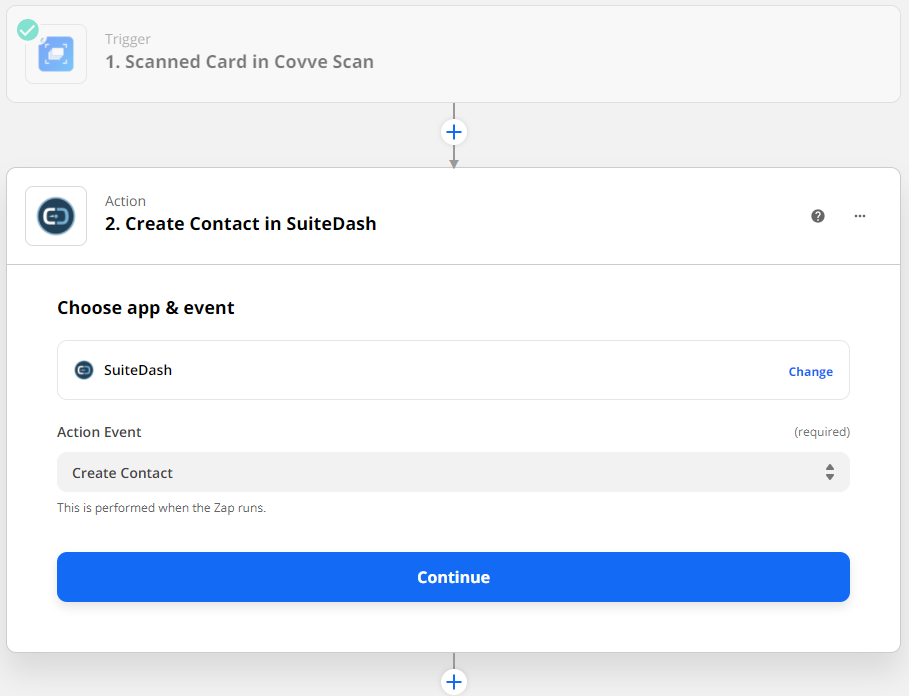Open the Action Event dropdown

440,472
